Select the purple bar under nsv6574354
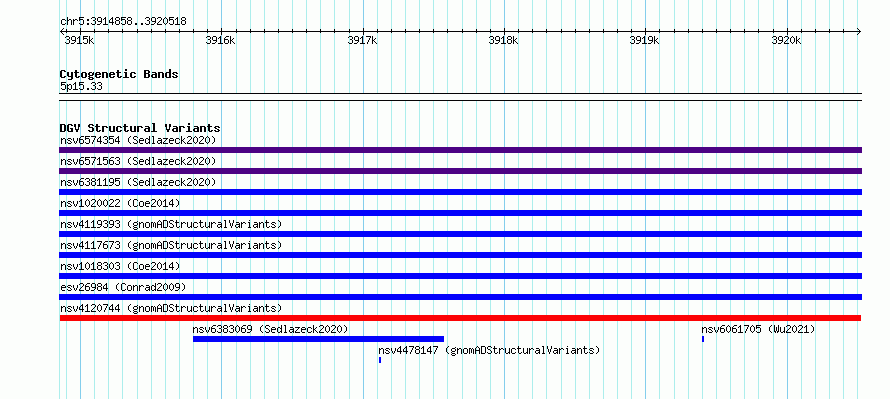This screenshot has height=399, width=890. click(x=460, y=150)
